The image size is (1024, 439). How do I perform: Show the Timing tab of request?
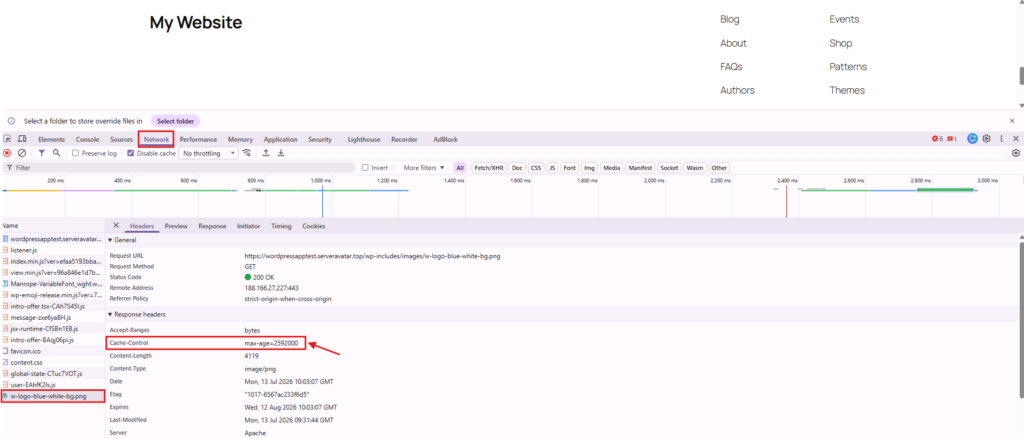pyautogui.click(x=281, y=226)
